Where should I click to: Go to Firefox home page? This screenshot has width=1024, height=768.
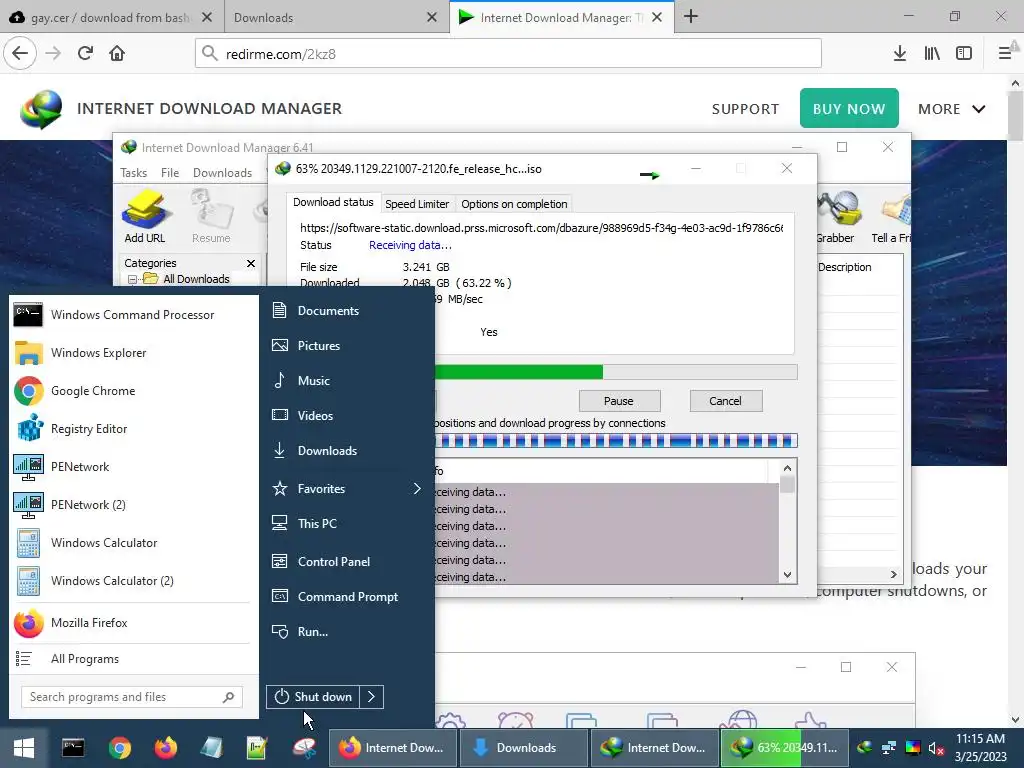tap(117, 54)
